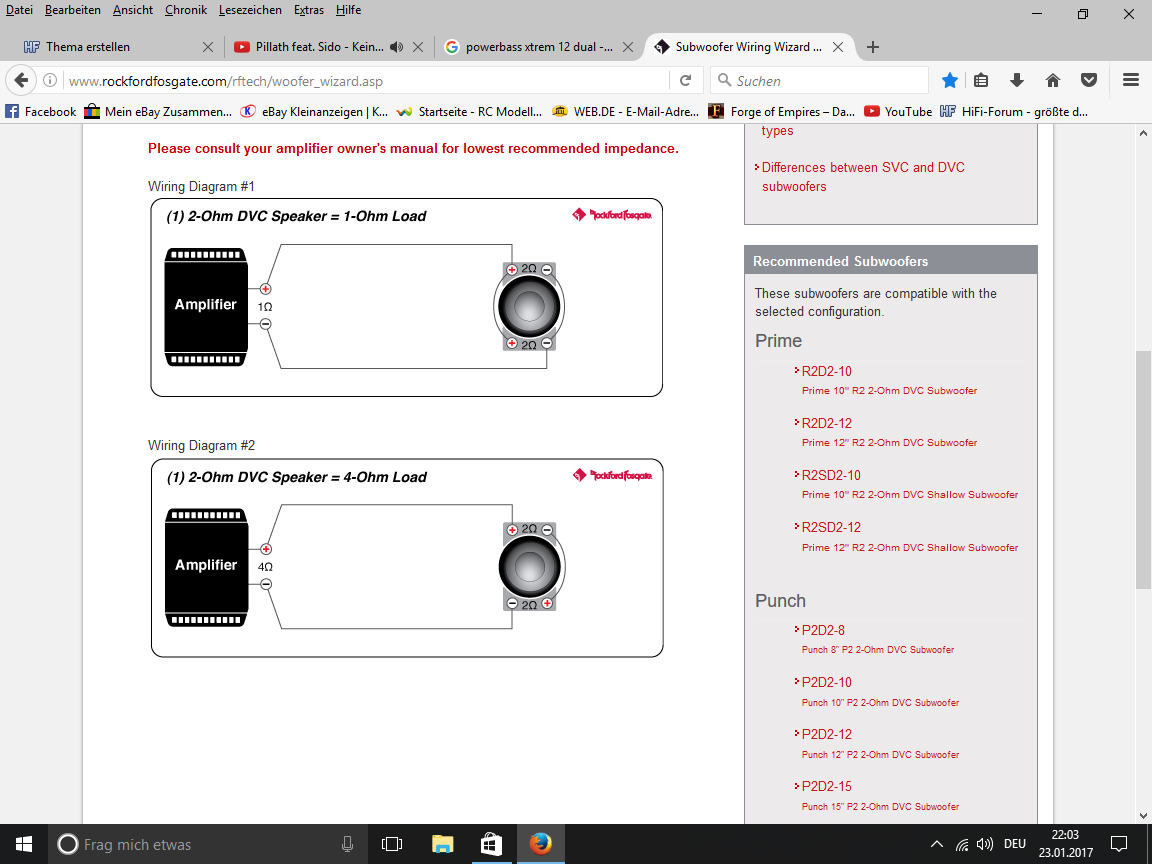Show hidden system tray icons
1152x864 pixels.
(x=937, y=844)
